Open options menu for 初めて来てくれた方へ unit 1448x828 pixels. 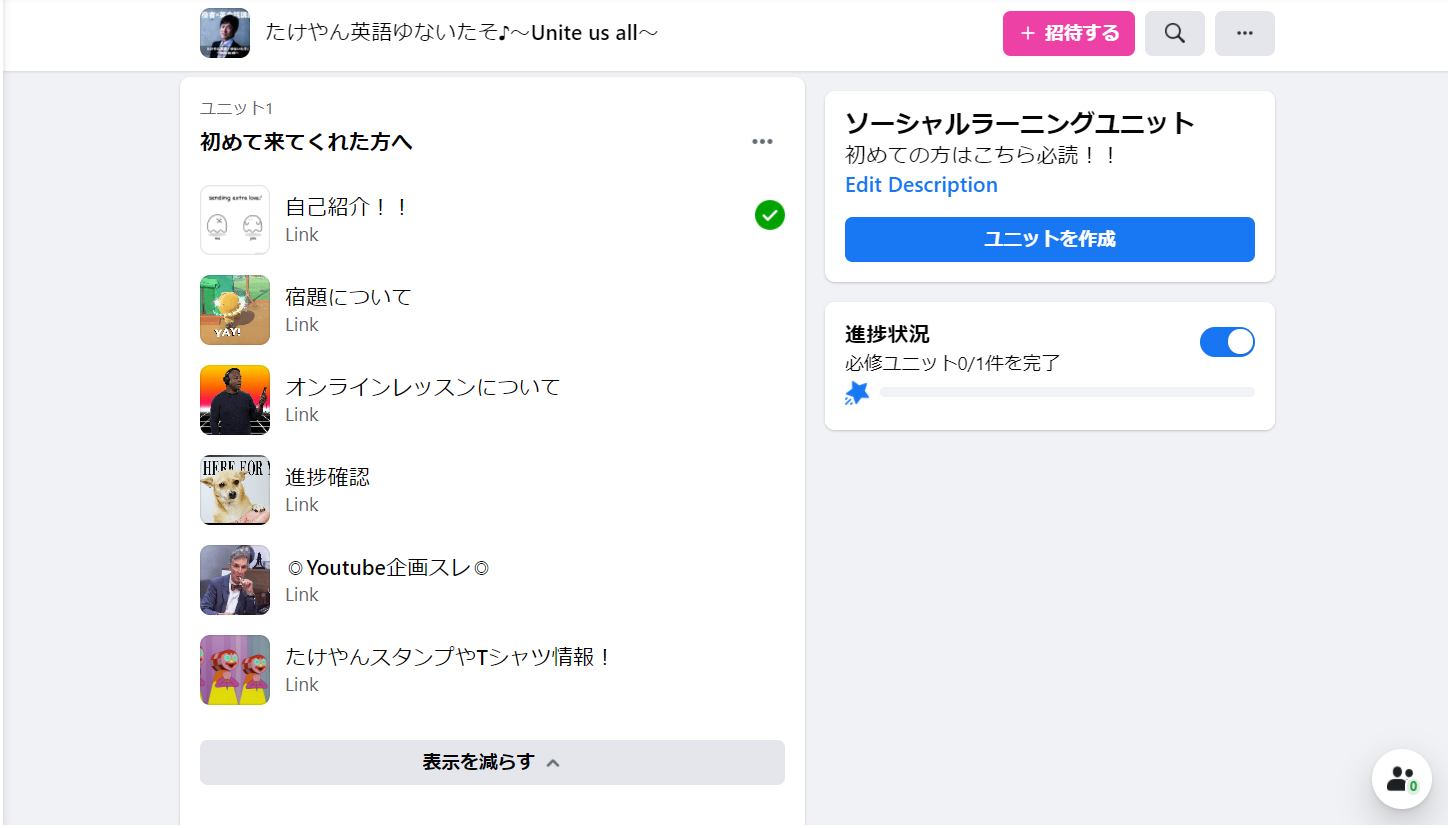point(762,141)
